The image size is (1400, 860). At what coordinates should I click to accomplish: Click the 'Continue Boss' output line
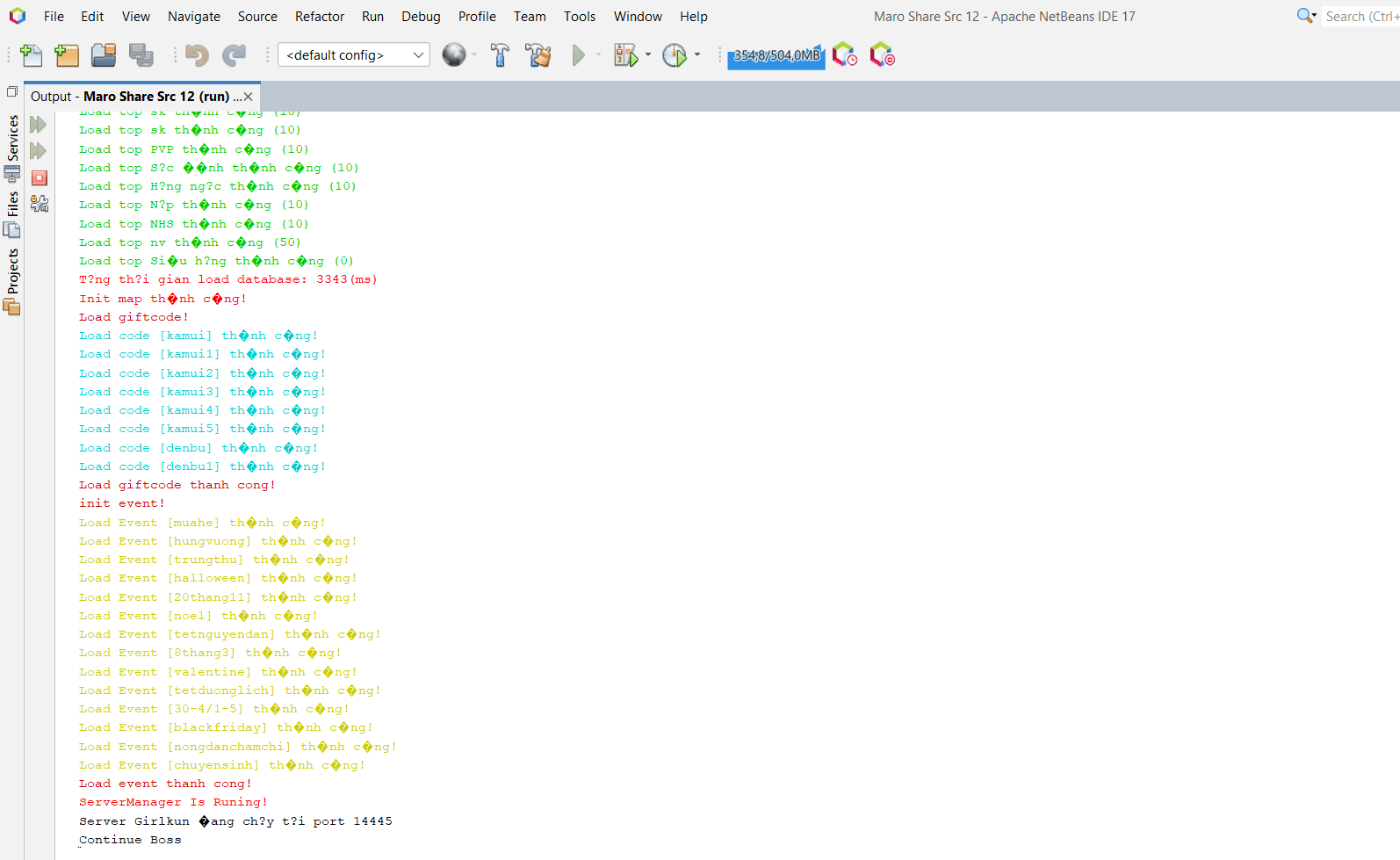click(x=130, y=840)
